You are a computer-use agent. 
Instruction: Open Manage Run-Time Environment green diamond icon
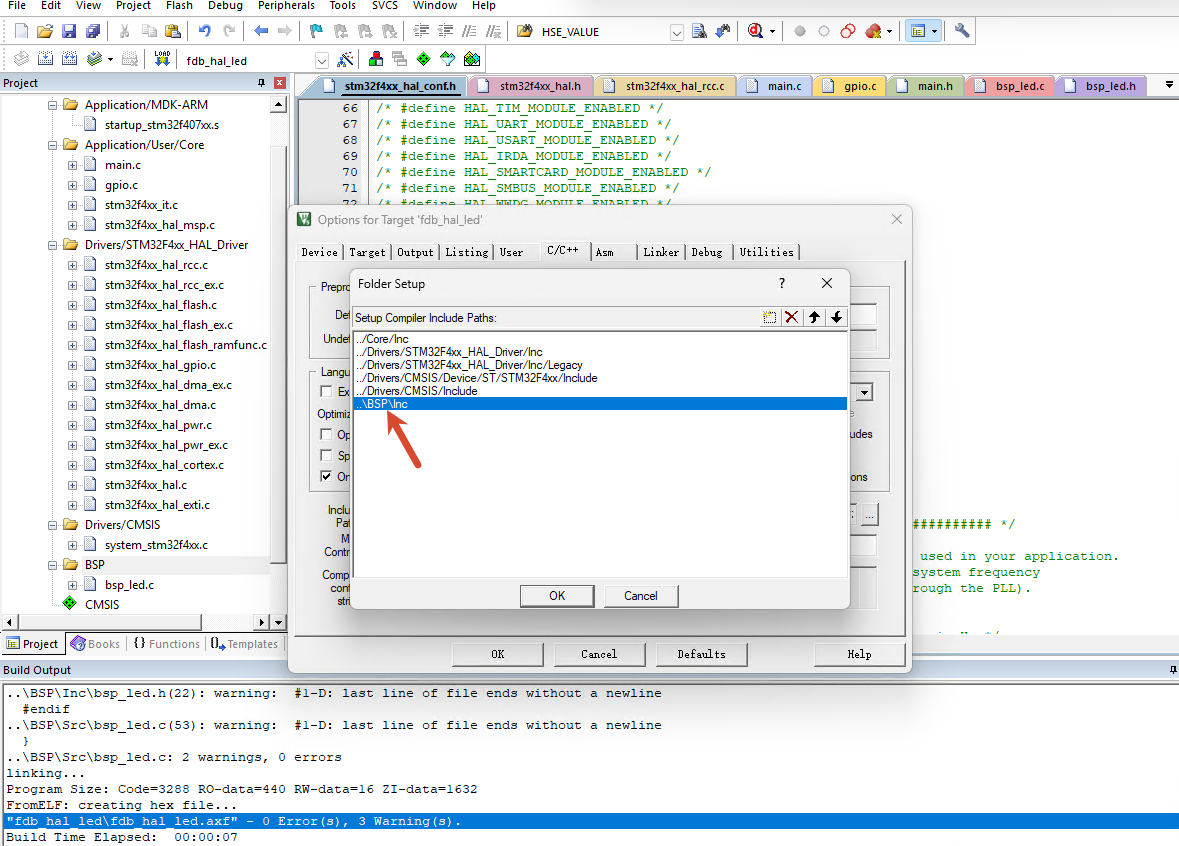tap(424, 59)
